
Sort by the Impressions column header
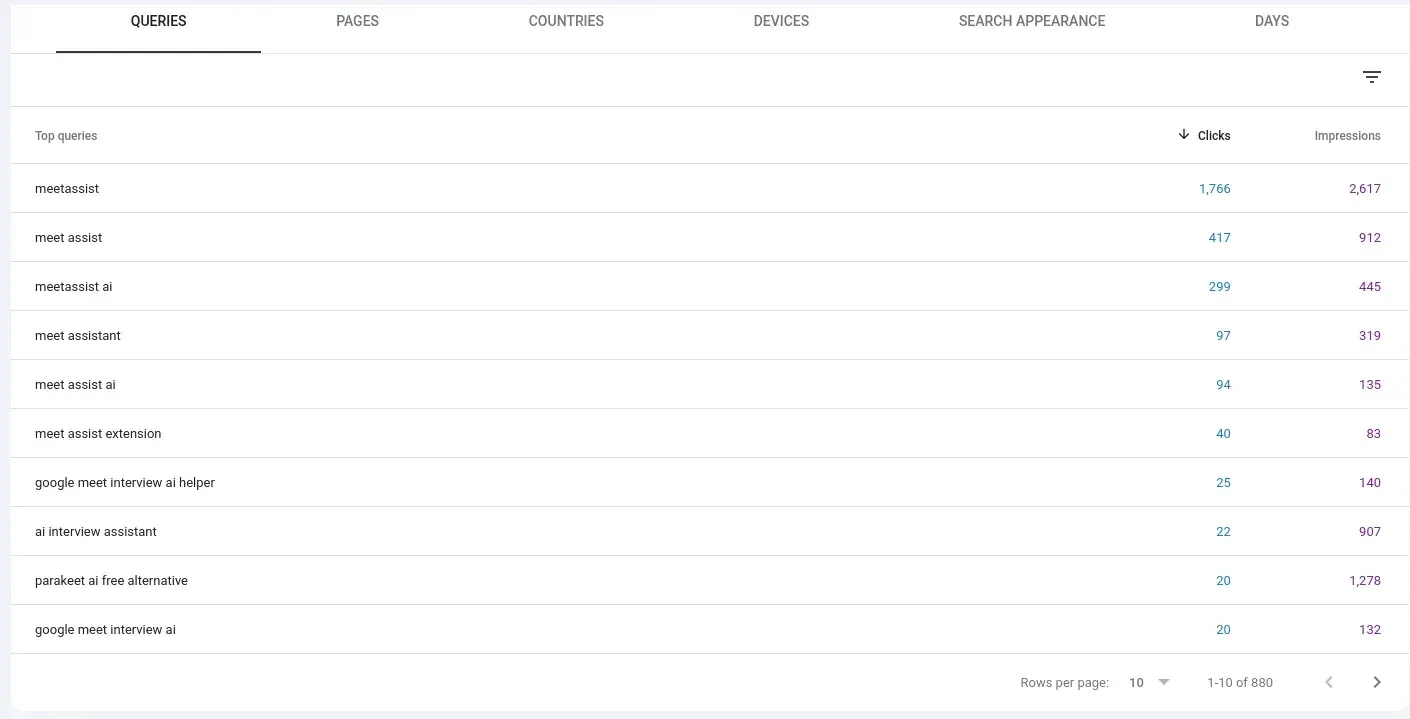click(1347, 136)
